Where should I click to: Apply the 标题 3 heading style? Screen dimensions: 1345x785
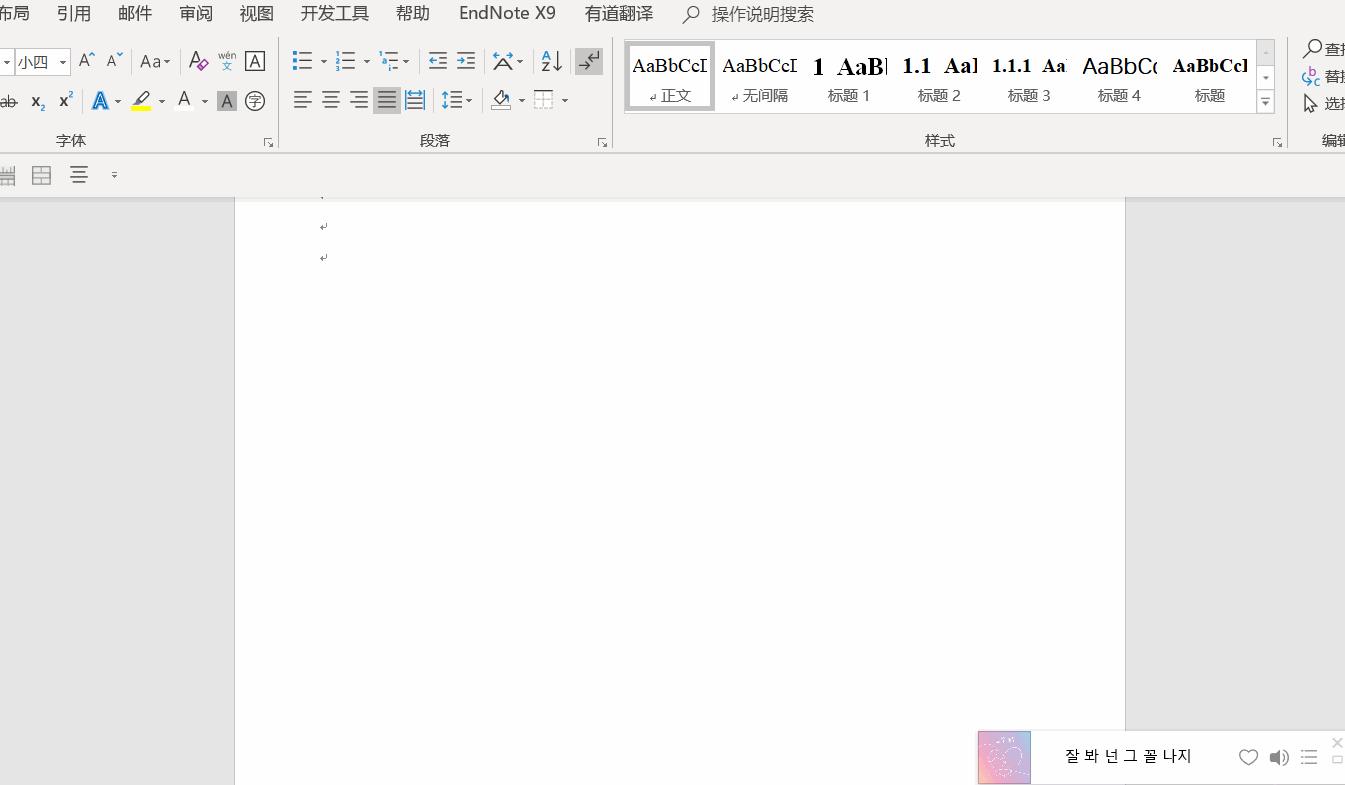(1030, 76)
